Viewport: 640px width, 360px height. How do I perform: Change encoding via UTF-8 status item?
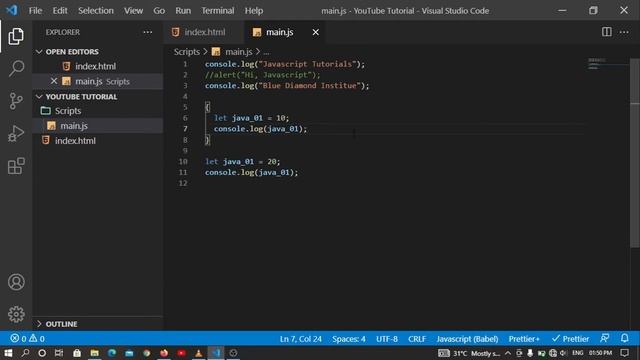coord(387,339)
